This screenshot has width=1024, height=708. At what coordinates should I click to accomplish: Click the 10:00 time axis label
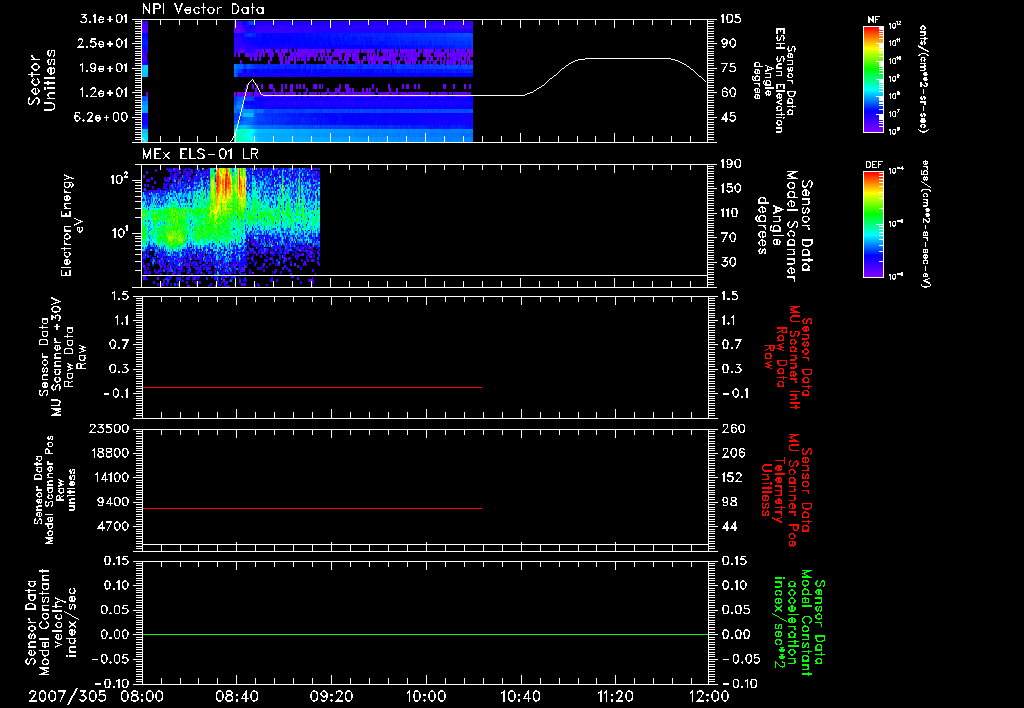[425, 696]
